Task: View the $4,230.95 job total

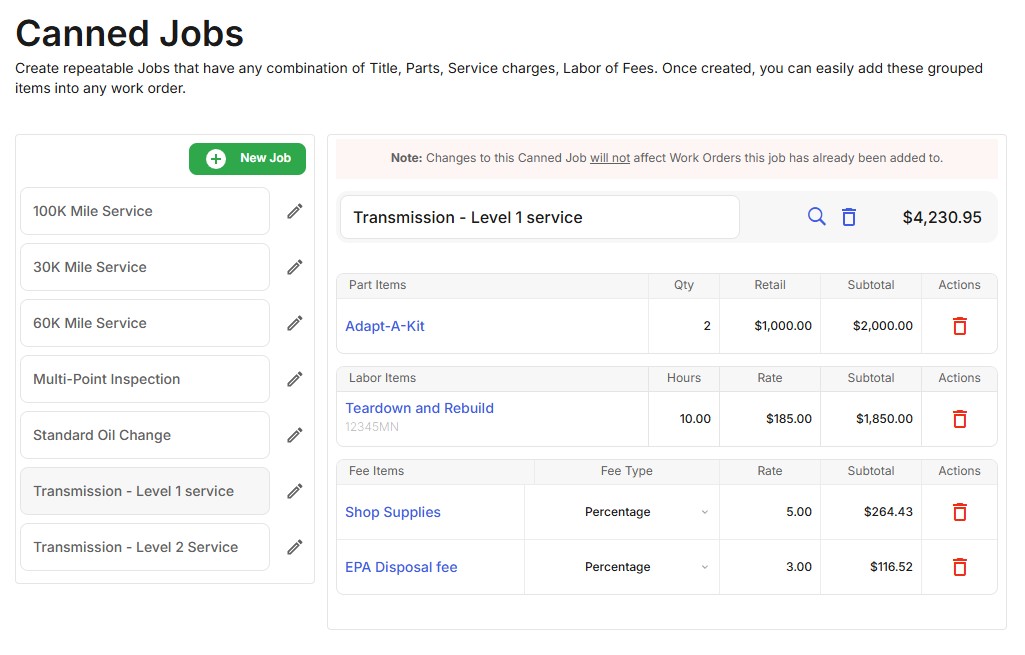Action: [x=941, y=216]
